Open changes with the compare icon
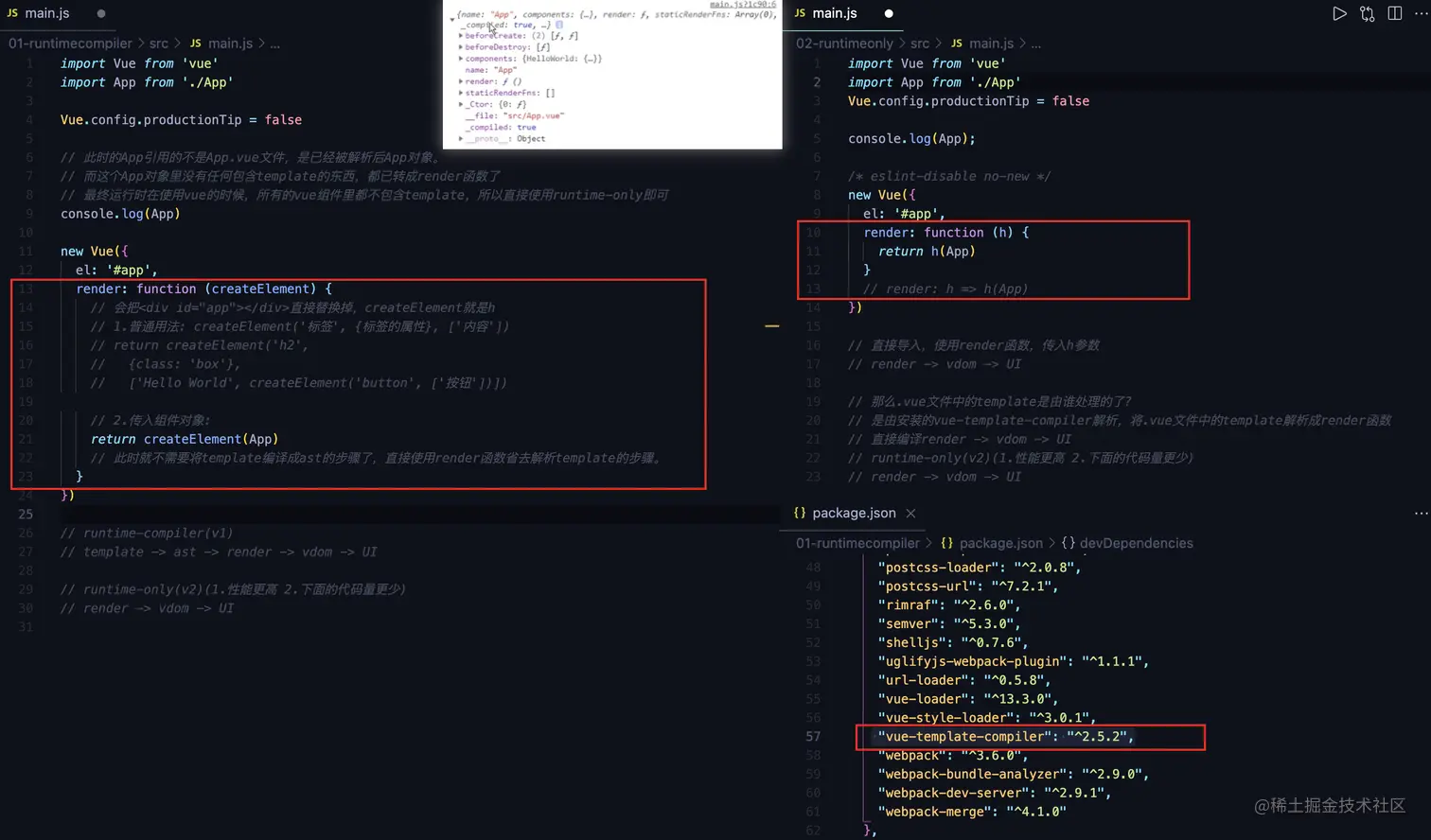This screenshot has height=840, width=1431. (1367, 13)
